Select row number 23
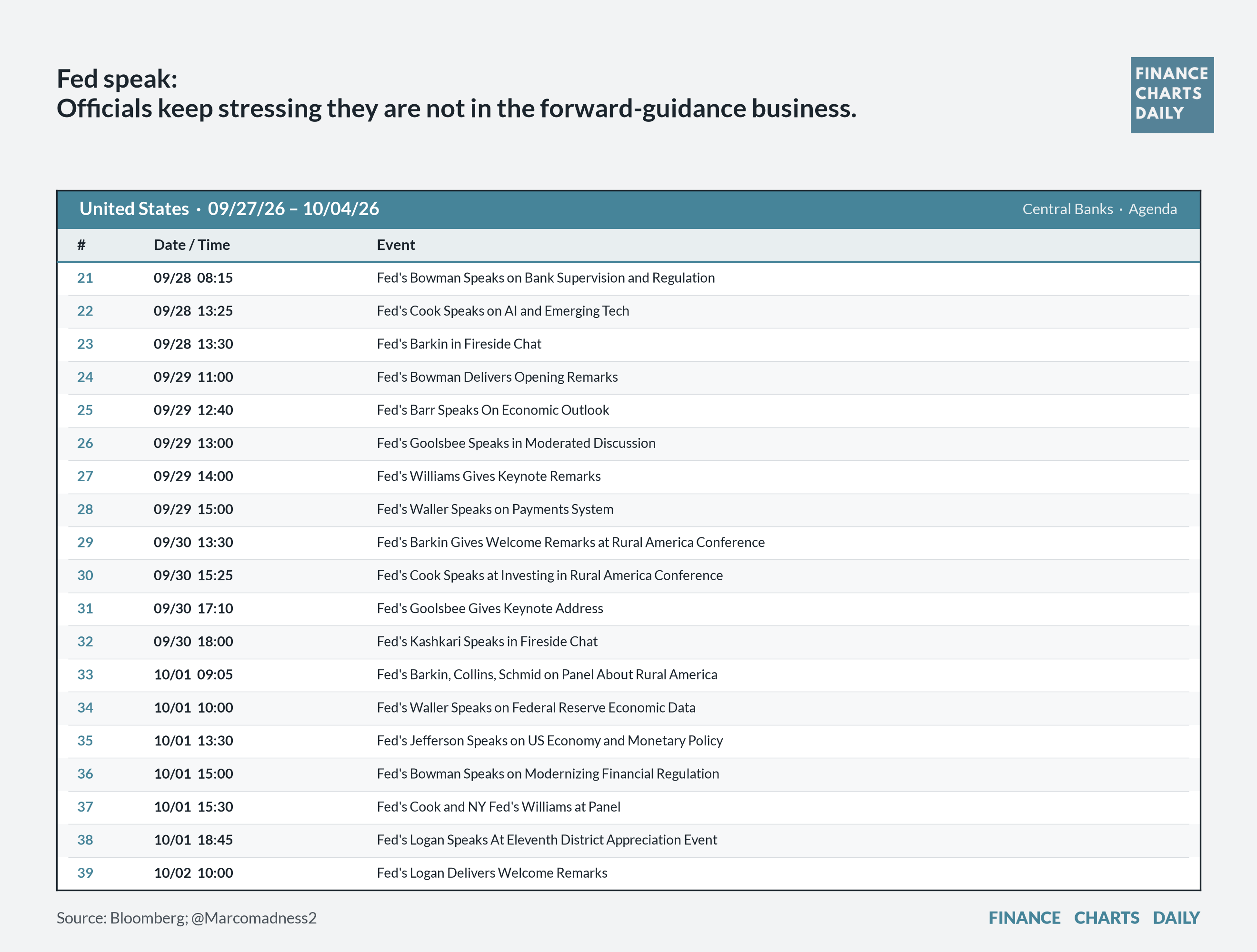This screenshot has height=952, width=1257. click(x=85, y=344)
